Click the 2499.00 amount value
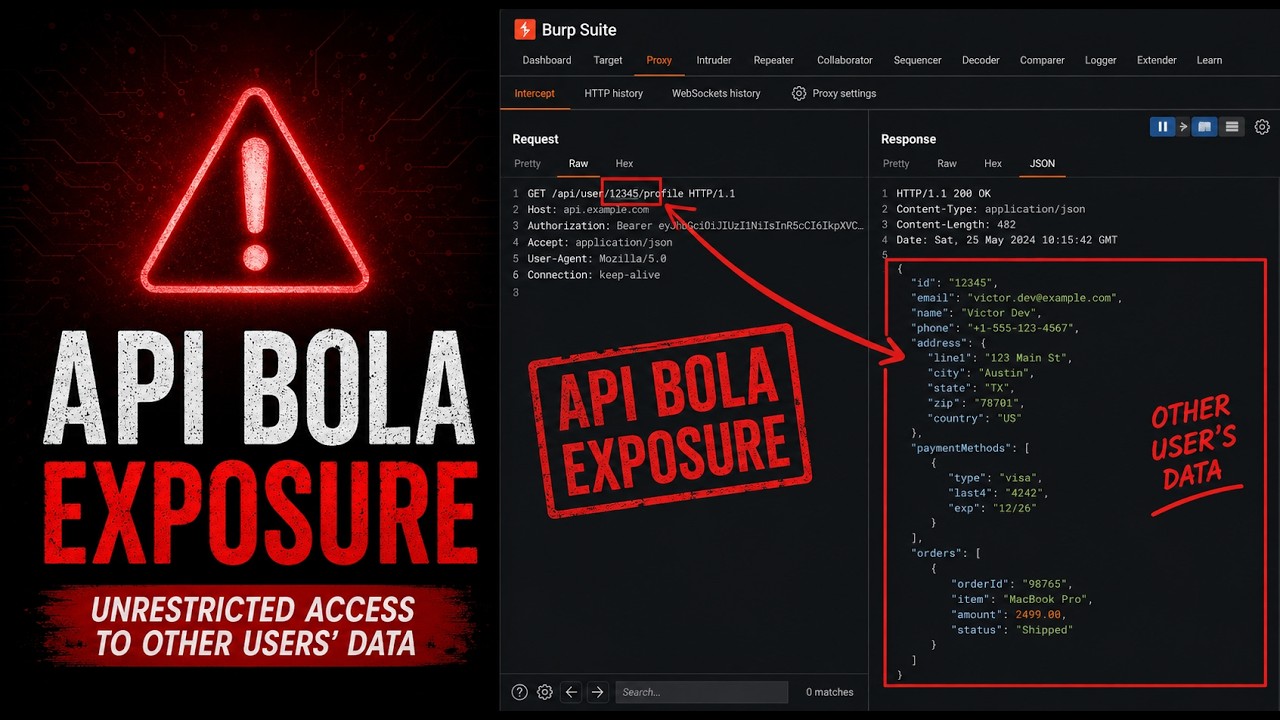Viewport: 1280px width, 720px height. (x=1038, y=614)
